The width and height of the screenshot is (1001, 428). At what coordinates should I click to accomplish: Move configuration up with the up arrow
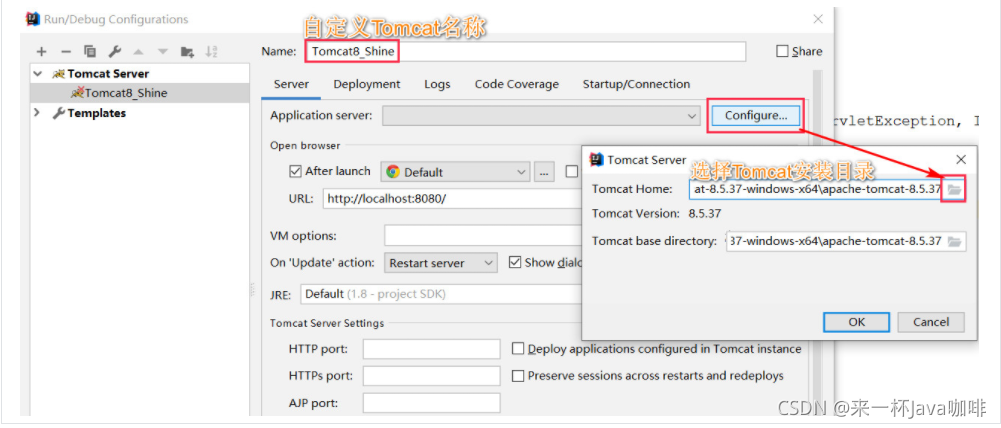point(139,52)
